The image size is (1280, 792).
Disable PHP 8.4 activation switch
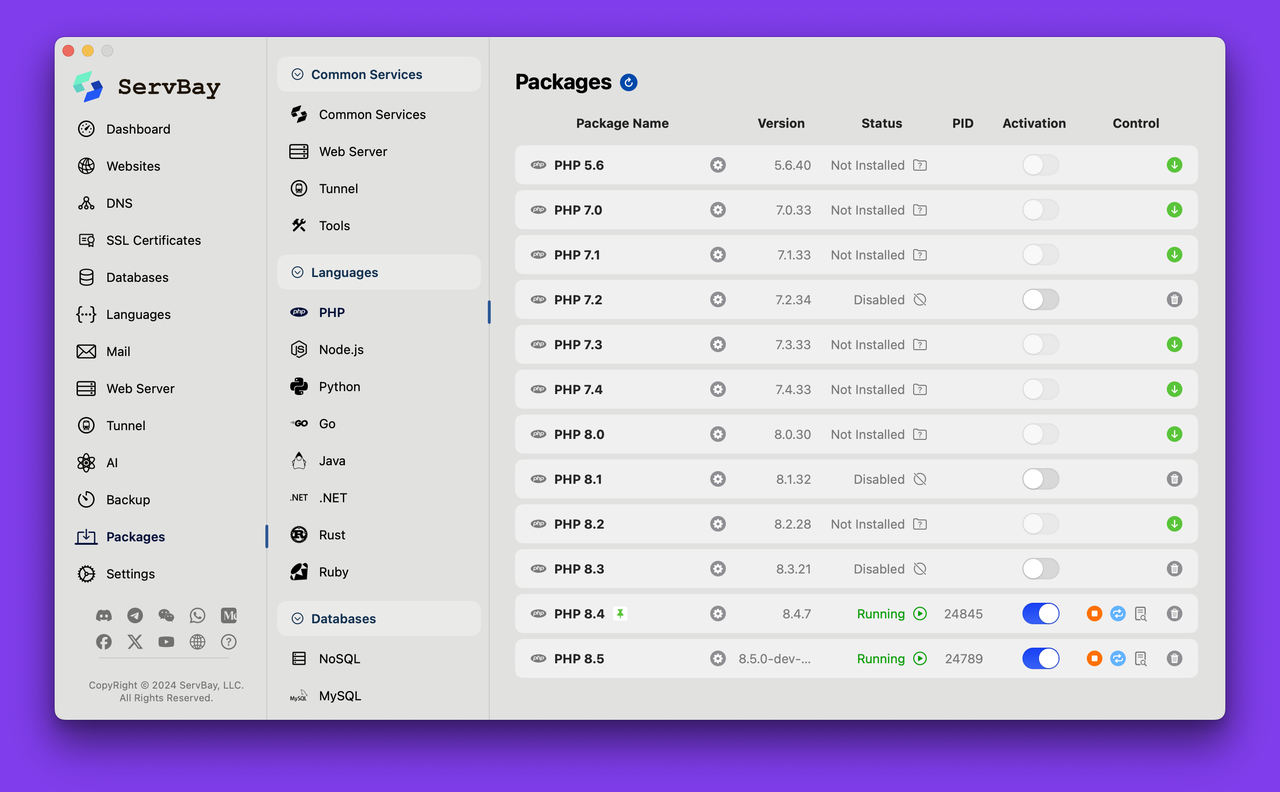[1040, 614]
